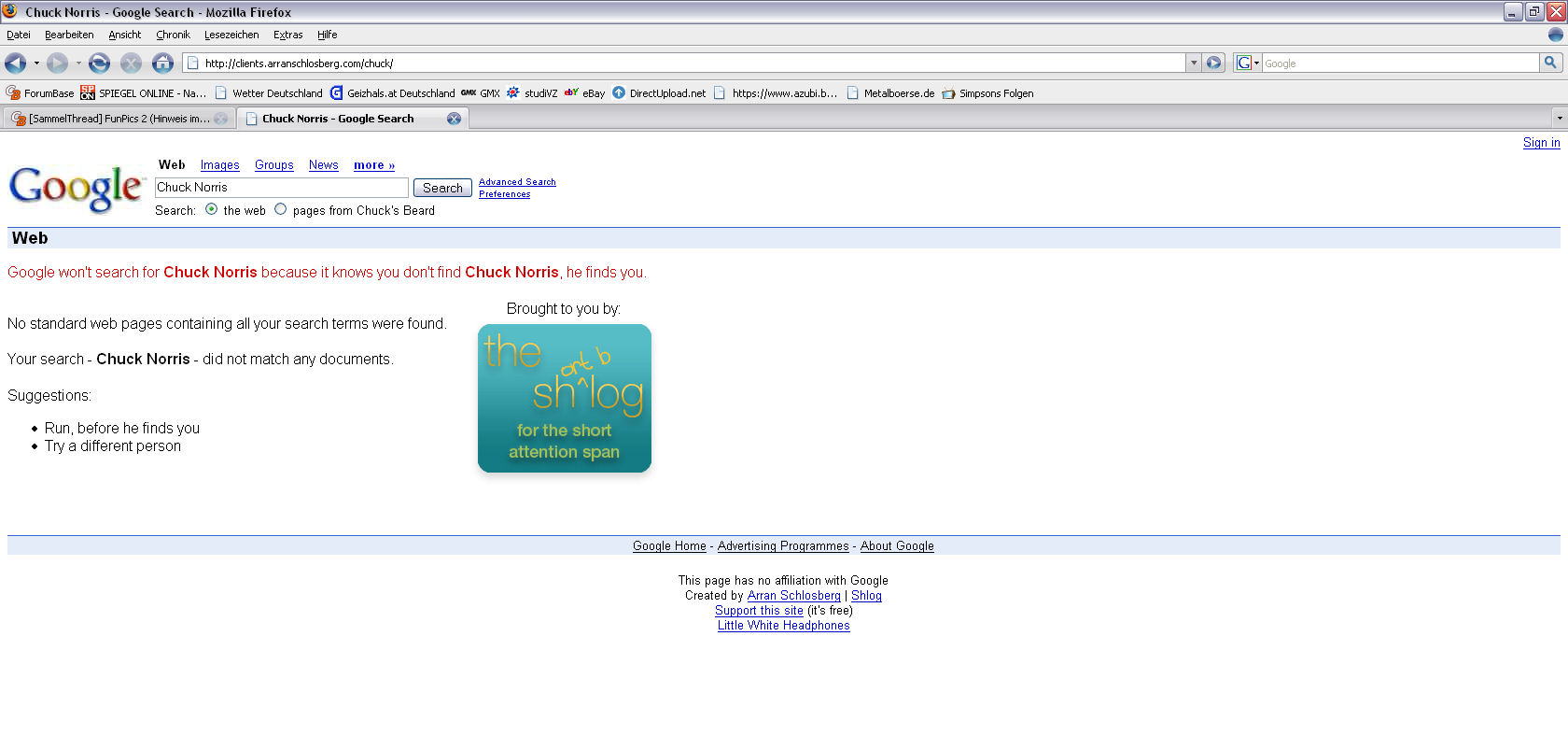Viewport: 1568px width, 735px height.
Task: Open the Ansicht menu
Action: click(124, 35)
